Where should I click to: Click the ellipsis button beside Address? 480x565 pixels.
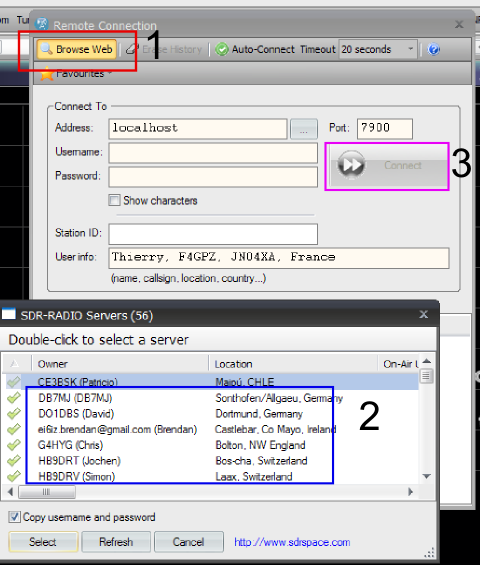pyautogui.click(x=304, y=129)
